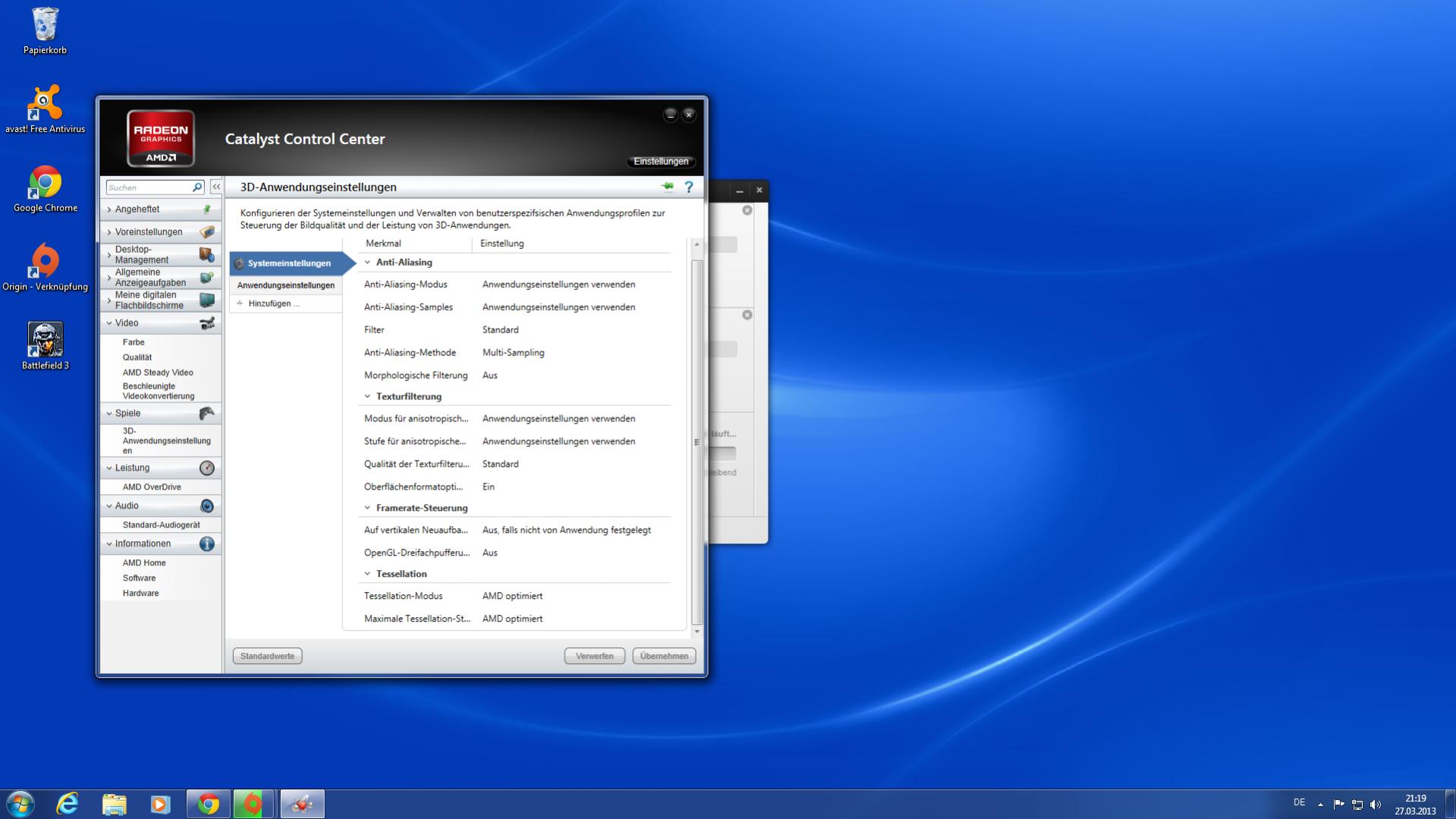Open the Einstellungen menu
Screen dimensions: 1456x819
point(661,162)
